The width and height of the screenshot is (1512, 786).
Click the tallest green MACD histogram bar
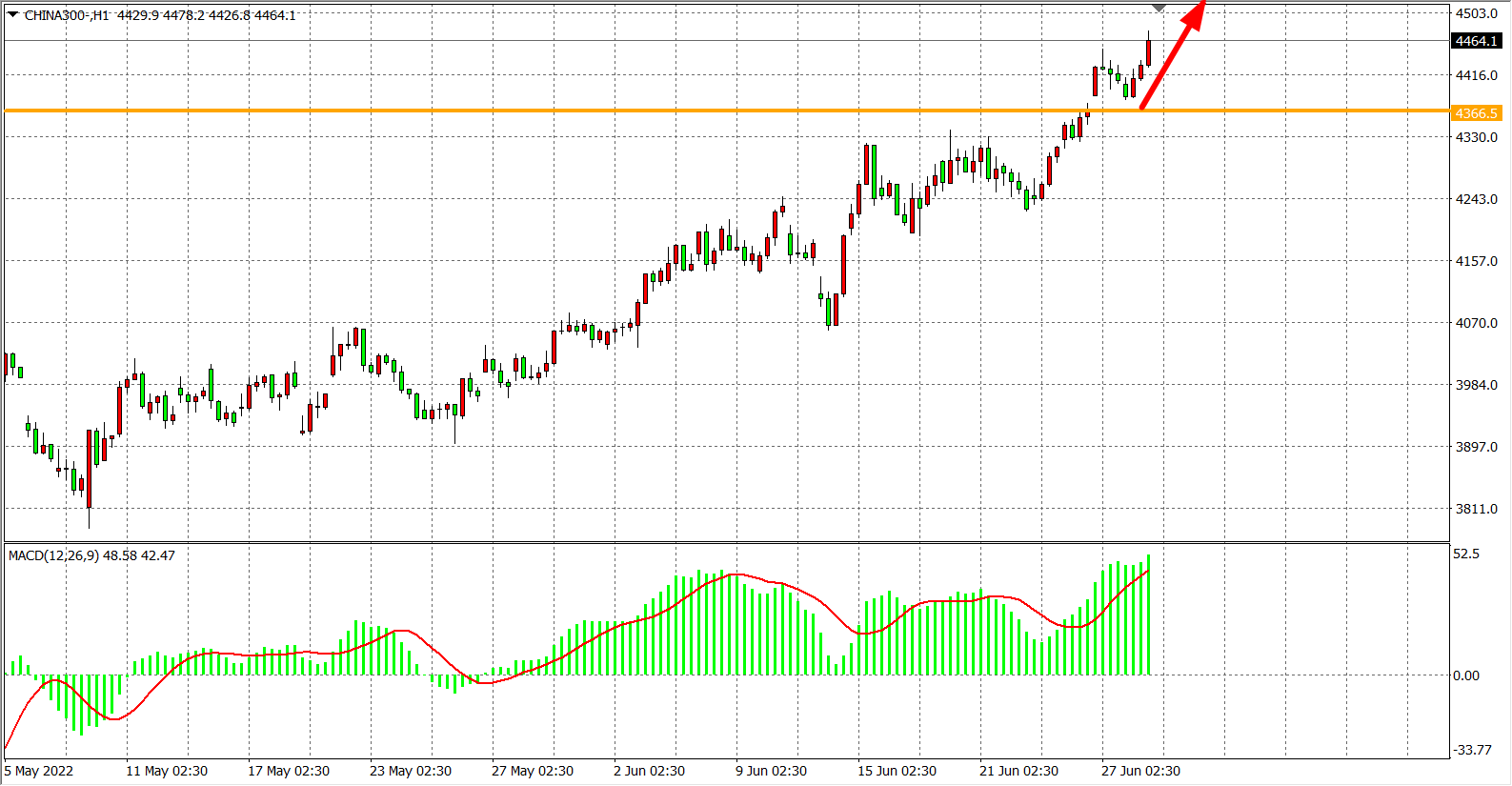click(1149, 615)
